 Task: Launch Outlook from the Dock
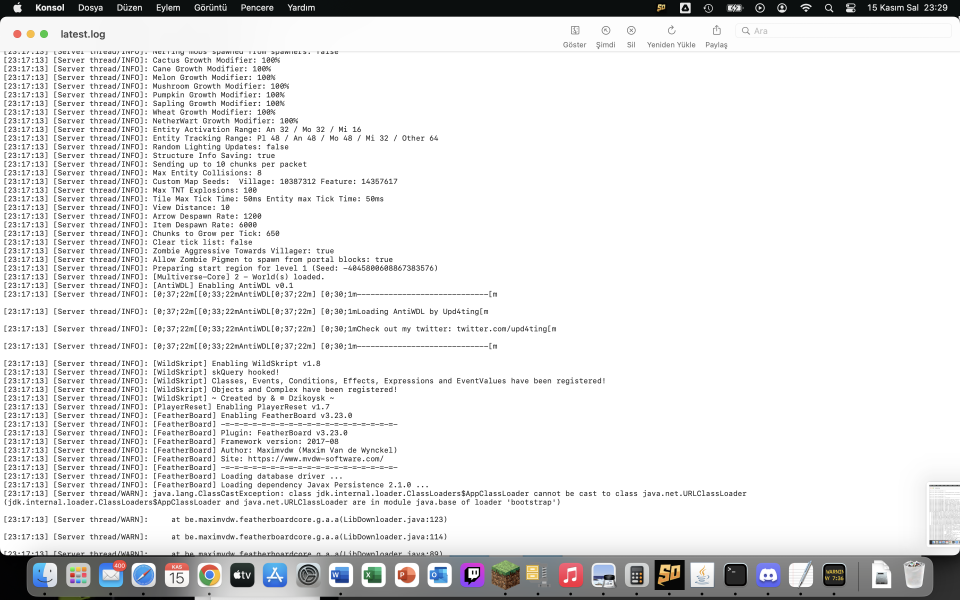click(x=439, y=576)
